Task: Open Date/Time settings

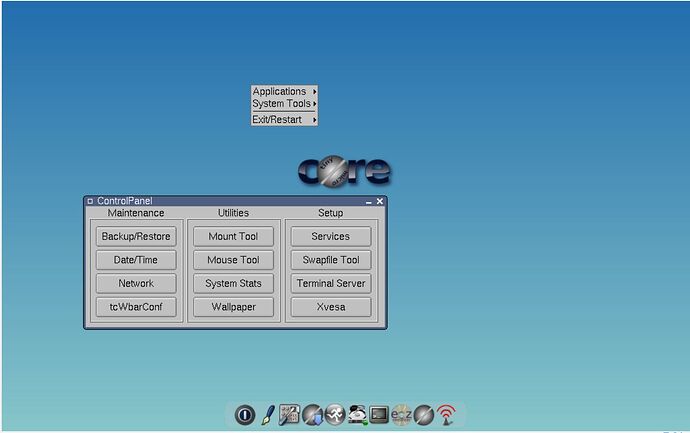Action: pos(136,260)
